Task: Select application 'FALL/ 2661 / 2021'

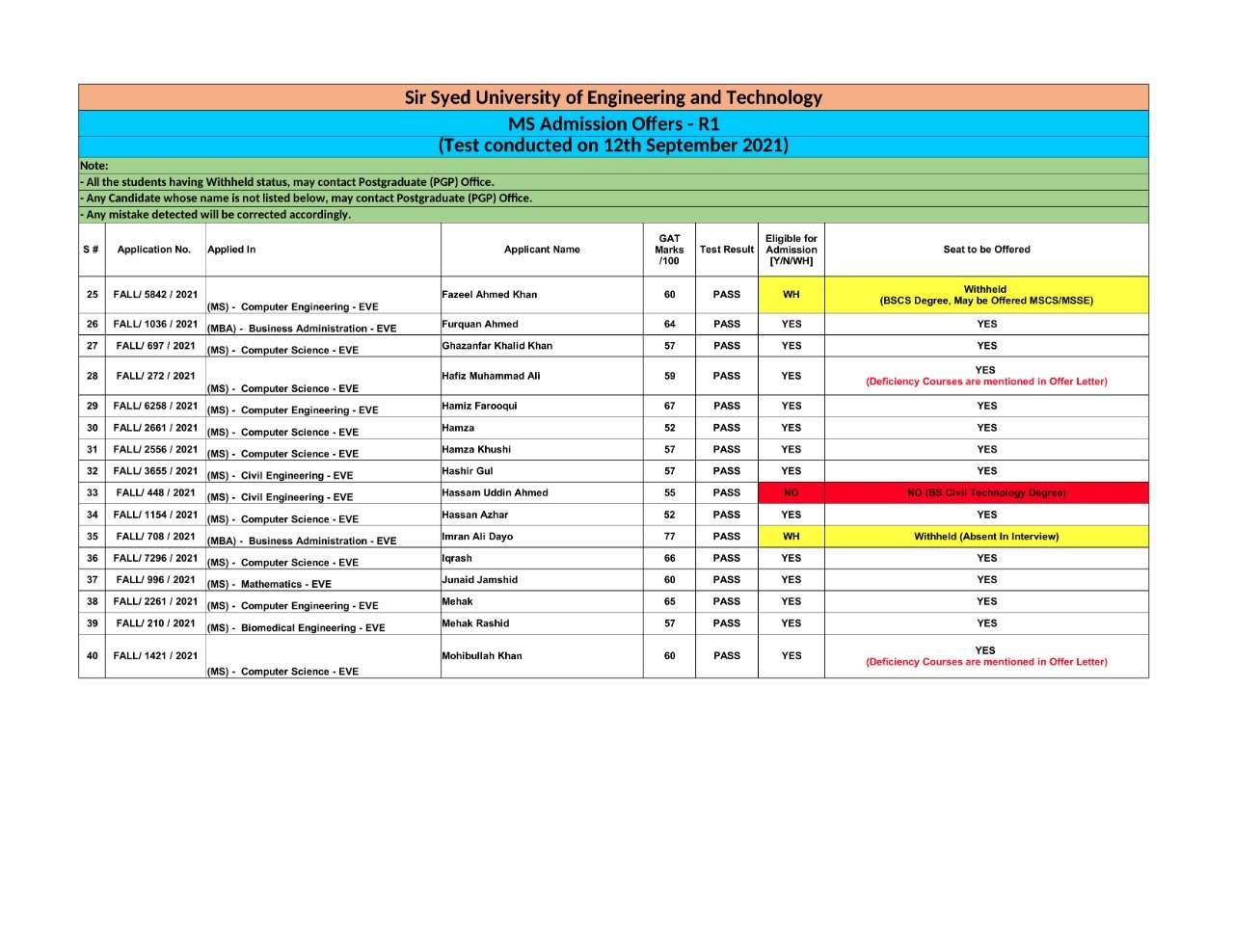Action: (x=155, y=428)
